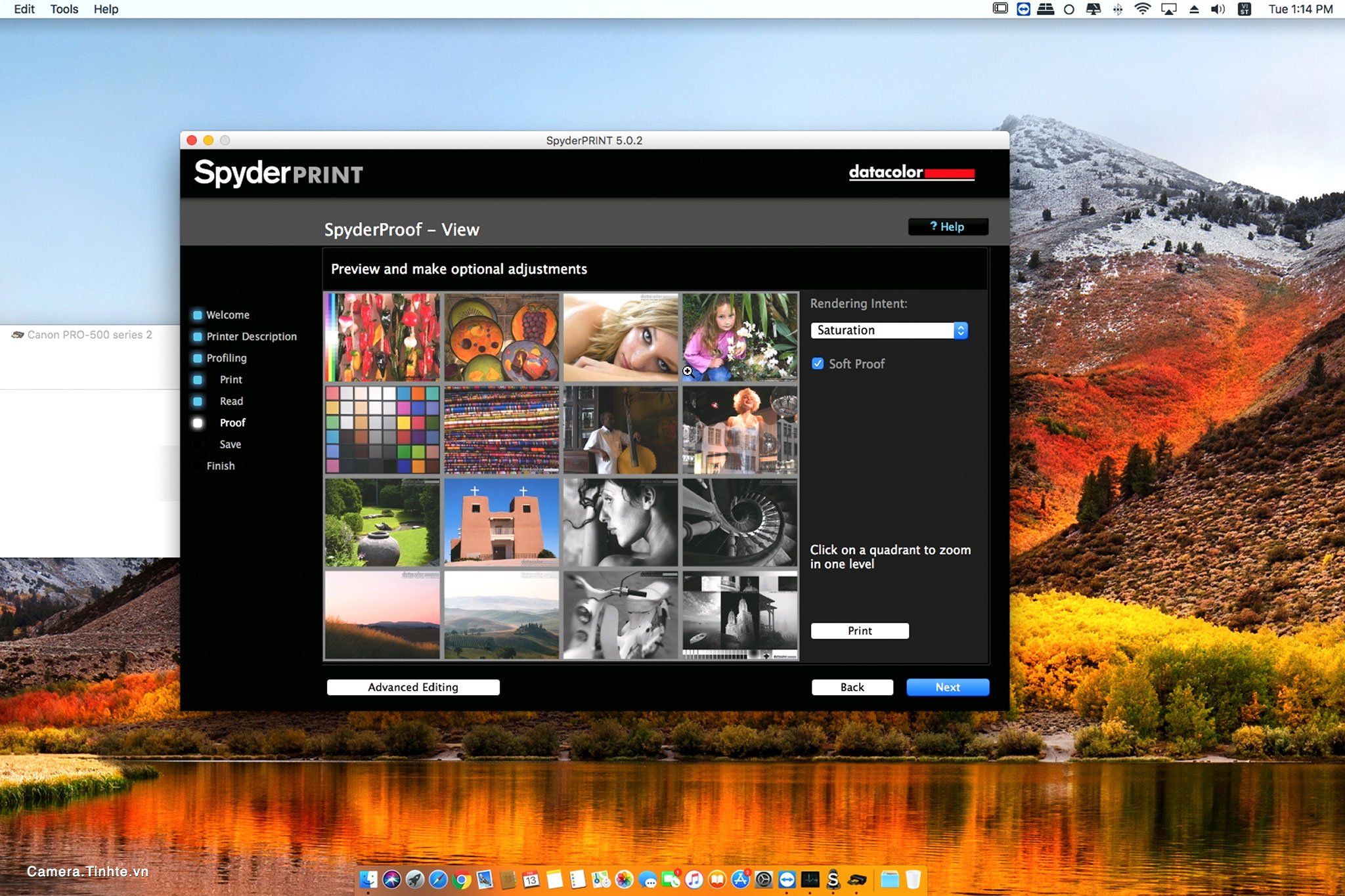Open Safari from the dock
Image resolution: width=1345 pixels, height=896 pixels.
[438, 879]
